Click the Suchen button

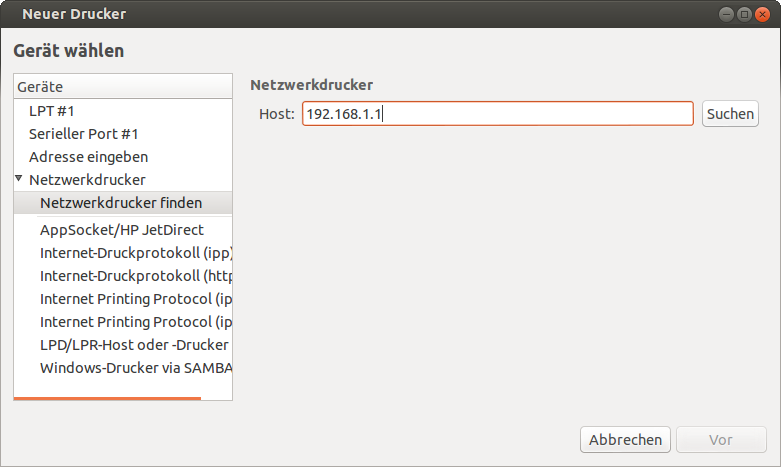click(x=730, y=114)
